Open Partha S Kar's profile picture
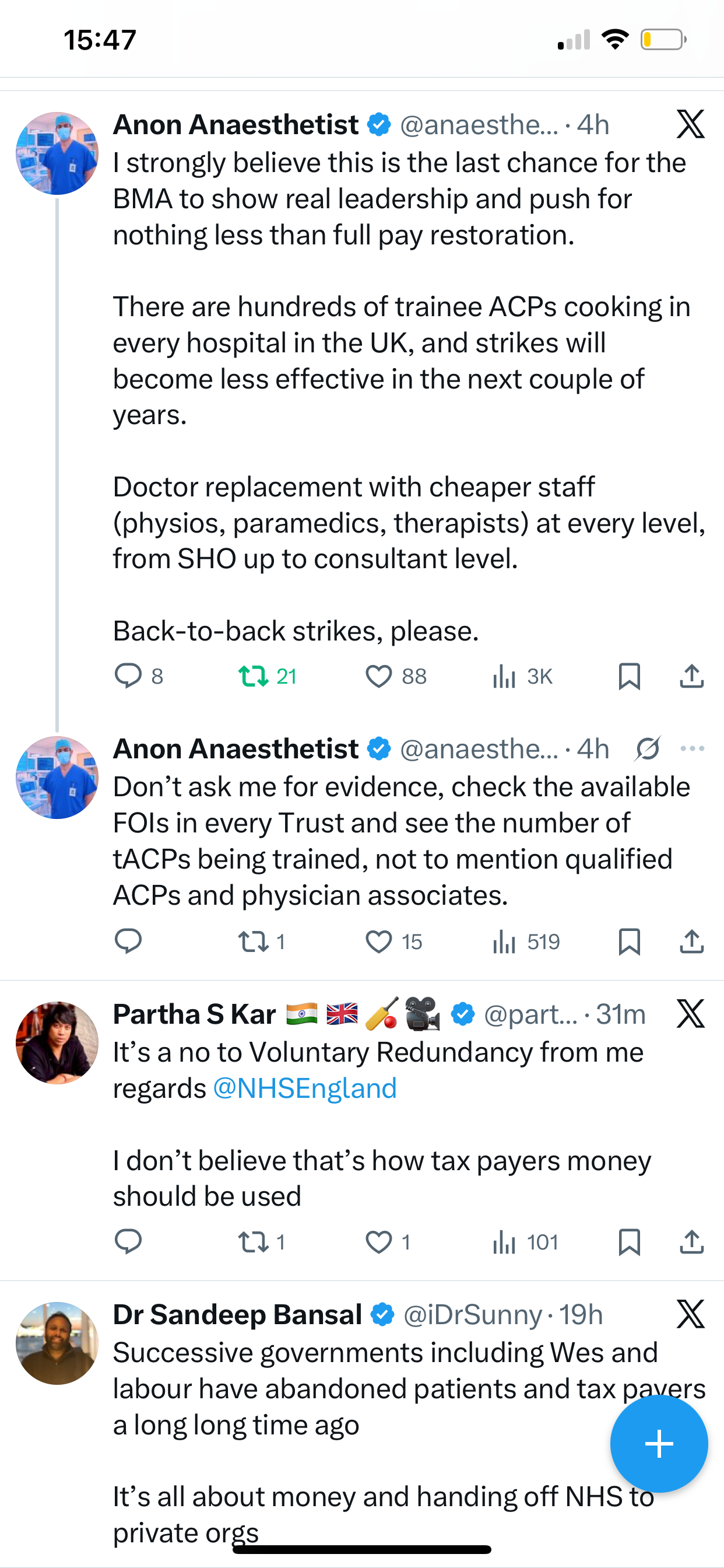Image resolution: width=724 pixels, height=1568 pixels. pos(57,1042)
